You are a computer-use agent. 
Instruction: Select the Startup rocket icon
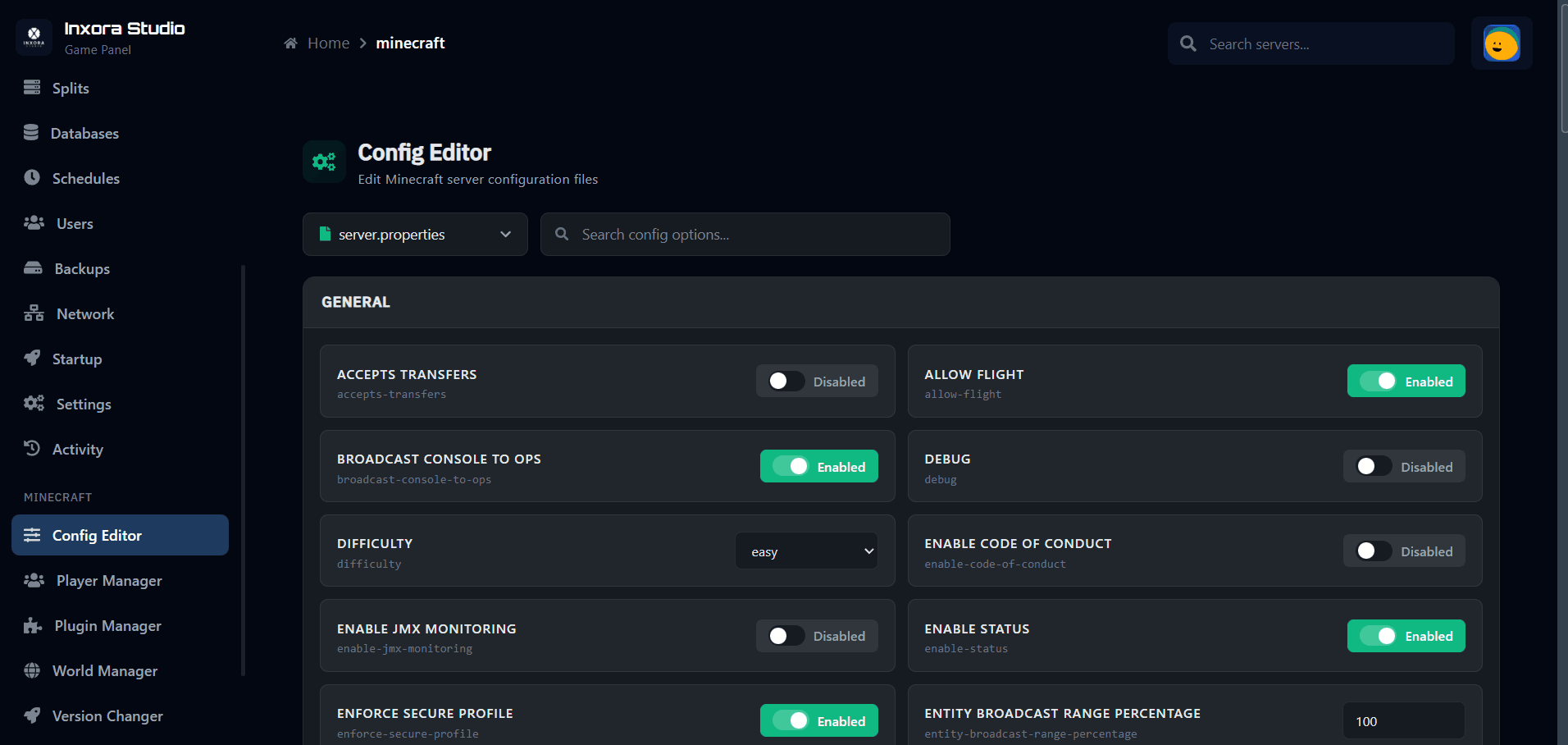[33, 358]
